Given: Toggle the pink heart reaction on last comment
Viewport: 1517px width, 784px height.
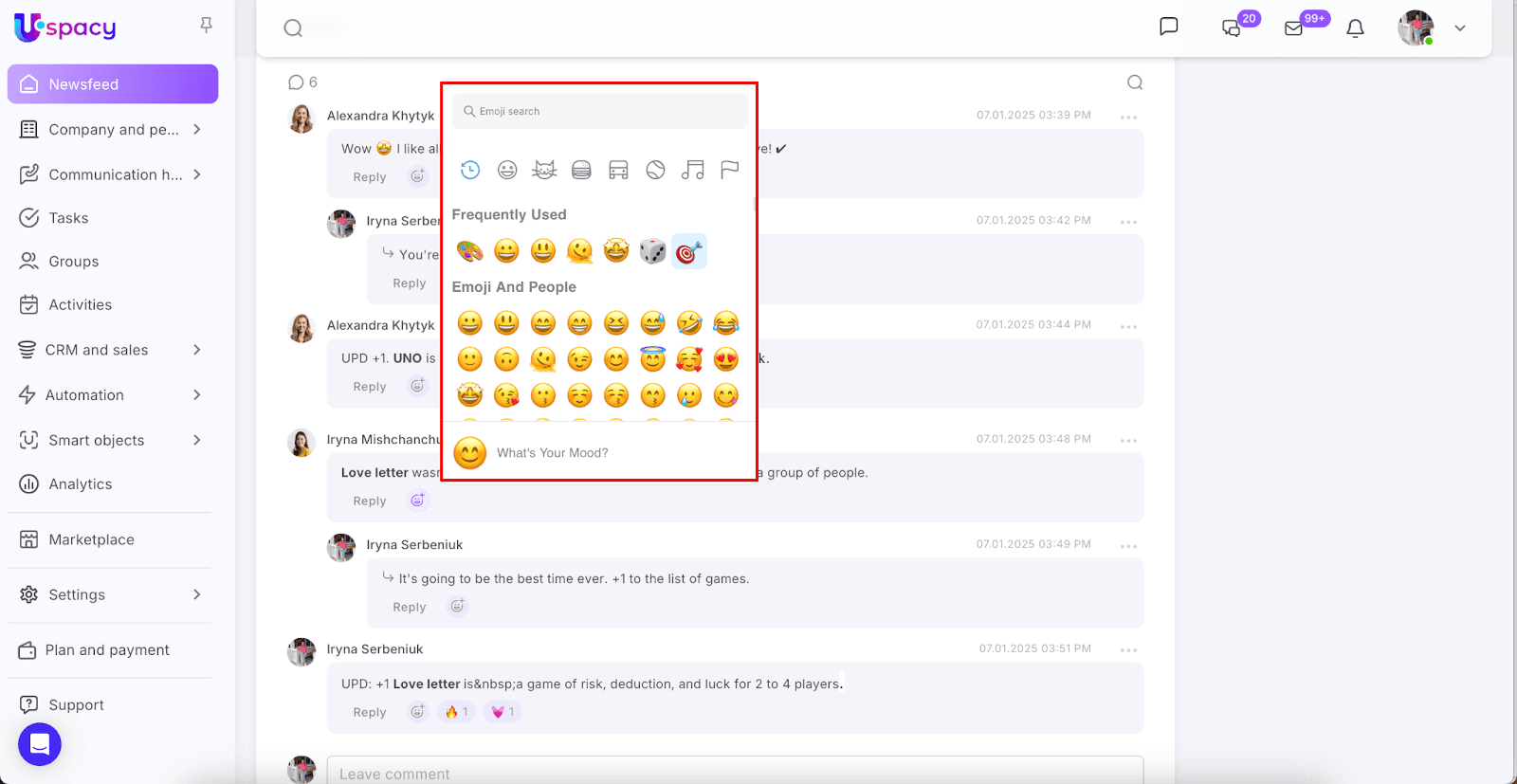Looking at the screenshot, I should click(503, 712).
